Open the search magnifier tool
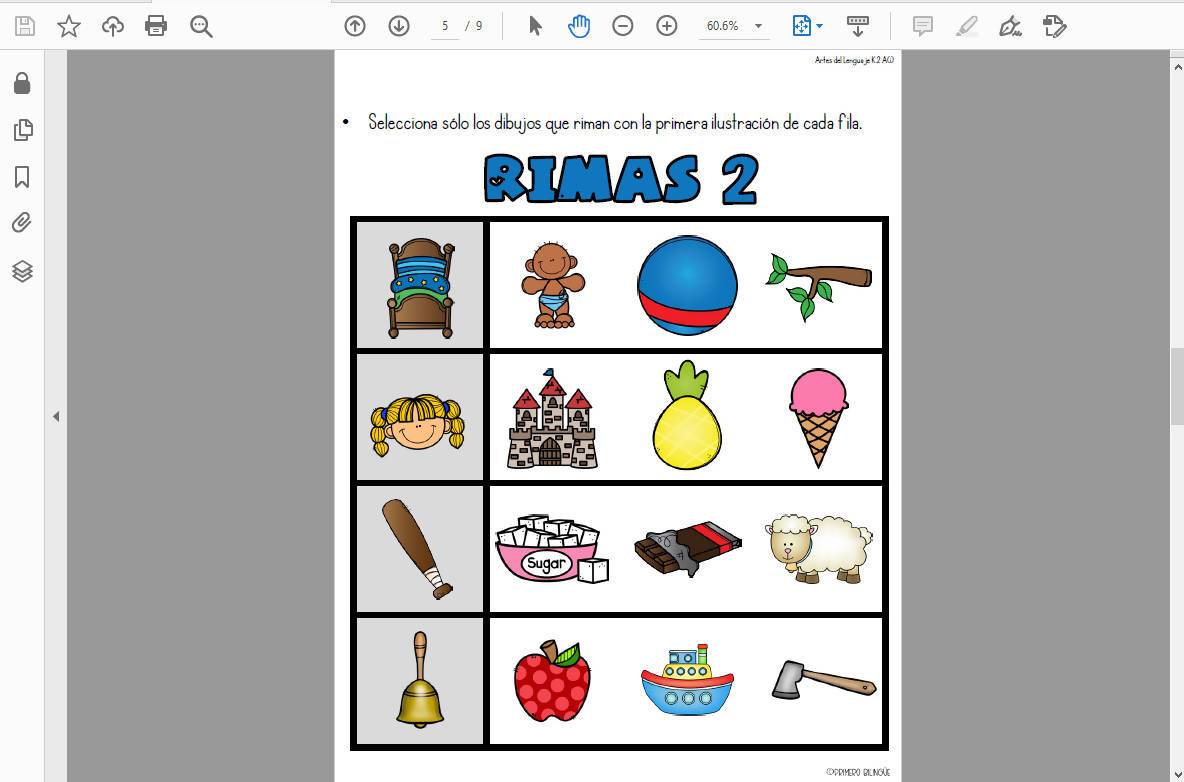This screenshot has height=782, width=1184. [x=200, y=26]
